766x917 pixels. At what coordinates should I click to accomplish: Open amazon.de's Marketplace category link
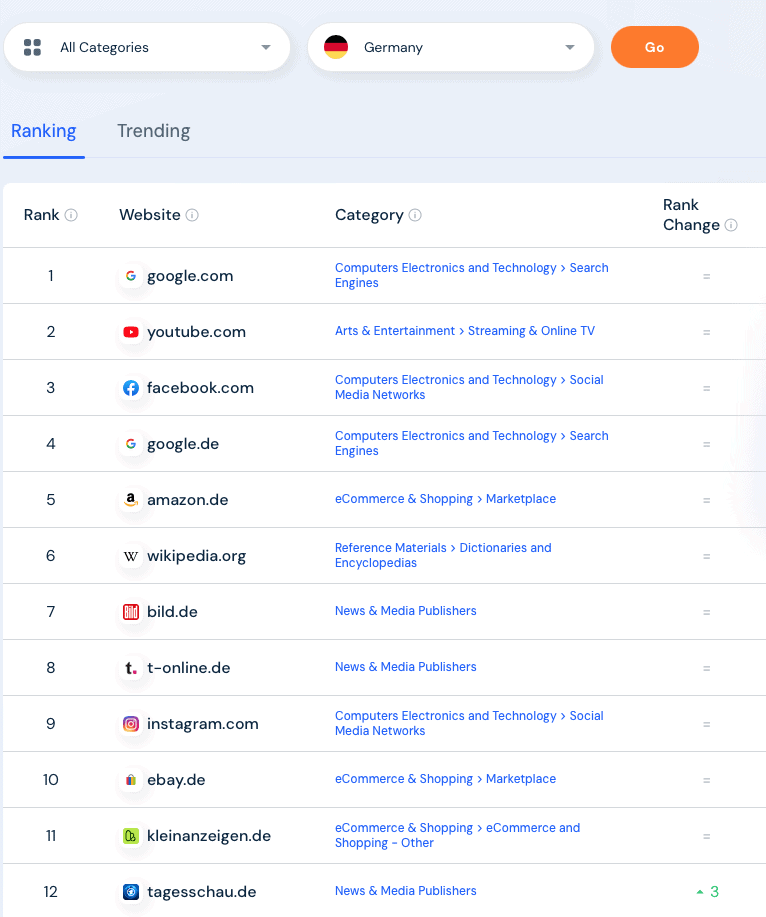(x=446, y=499)
